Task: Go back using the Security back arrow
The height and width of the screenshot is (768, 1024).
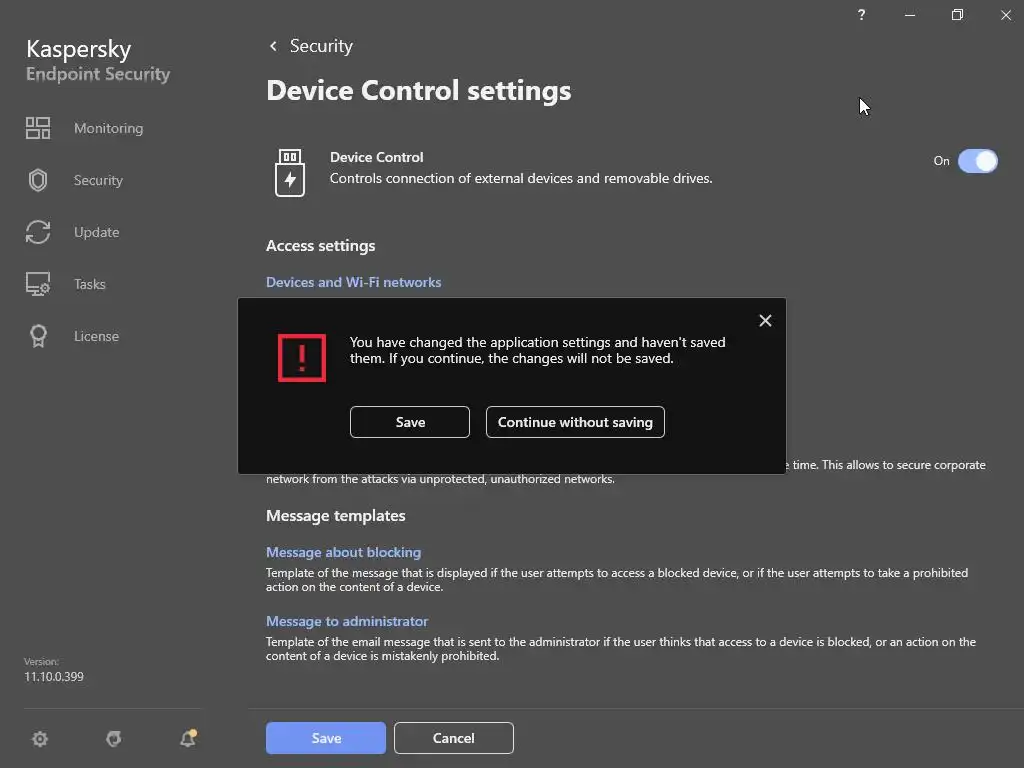Action: (x=274, y=46)
